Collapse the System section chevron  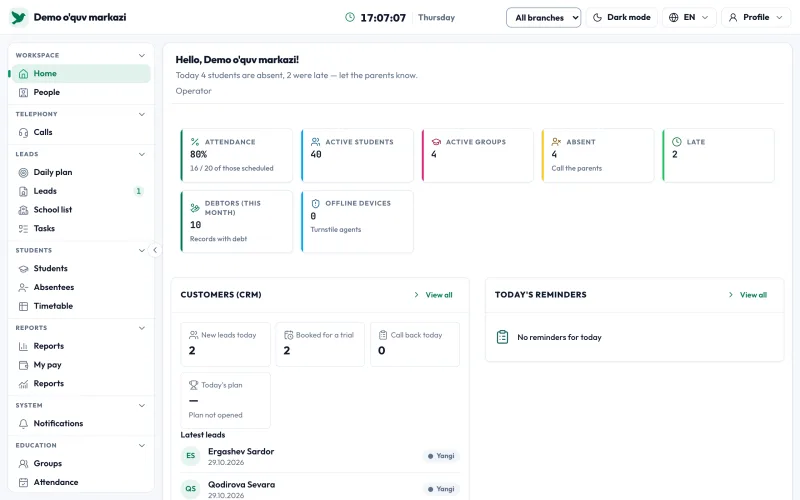(142, 405)
